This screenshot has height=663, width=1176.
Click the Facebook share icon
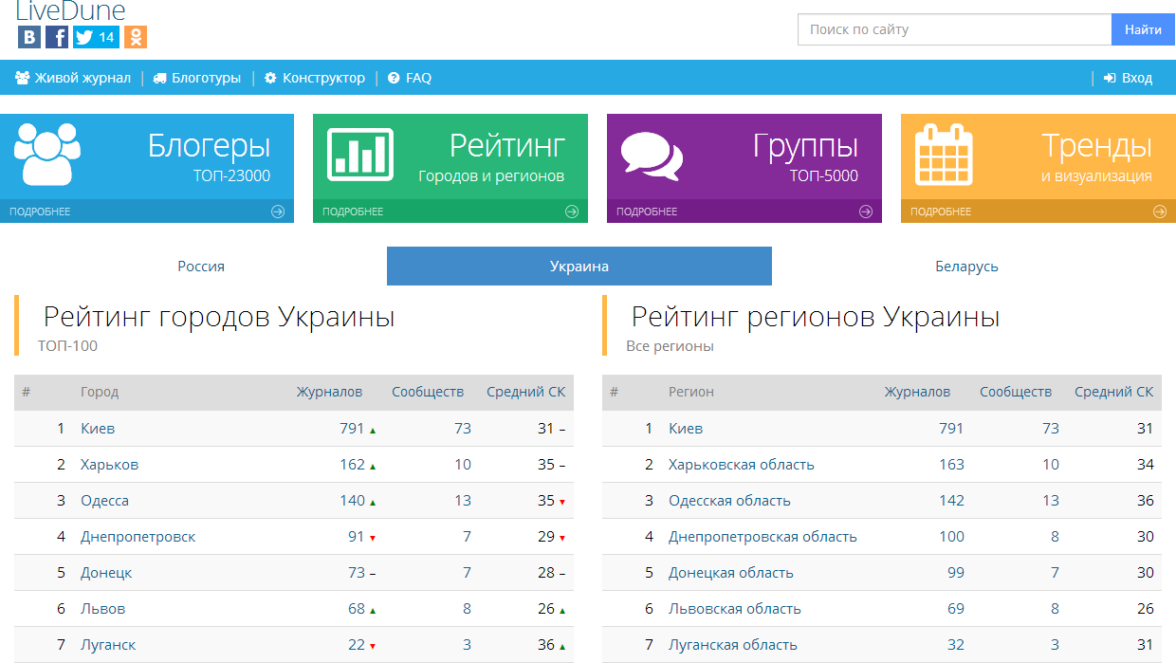point(58,37)
